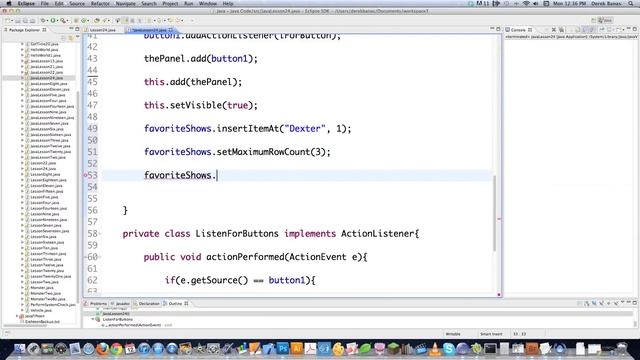The height and width of the screenshot is (360, 640).
Task: Open the Window menu
Action: click(208, 3)
